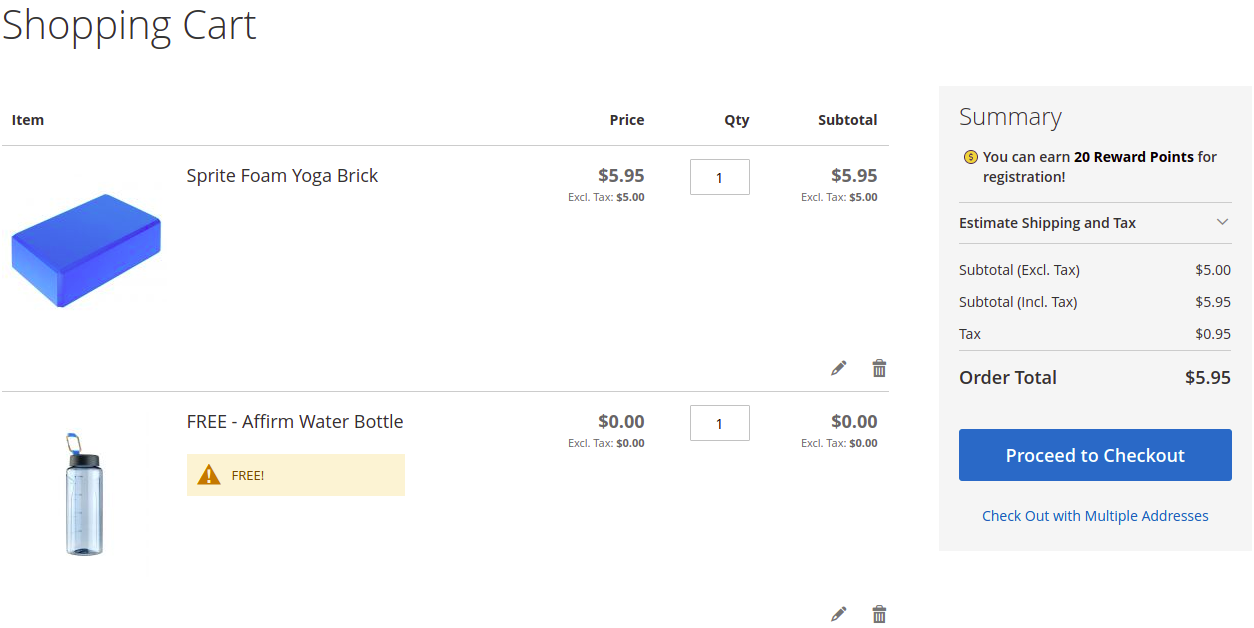Edit the Sprite Foam Yoga Brick item
The image size is (1254, 628).
[838, 368]
